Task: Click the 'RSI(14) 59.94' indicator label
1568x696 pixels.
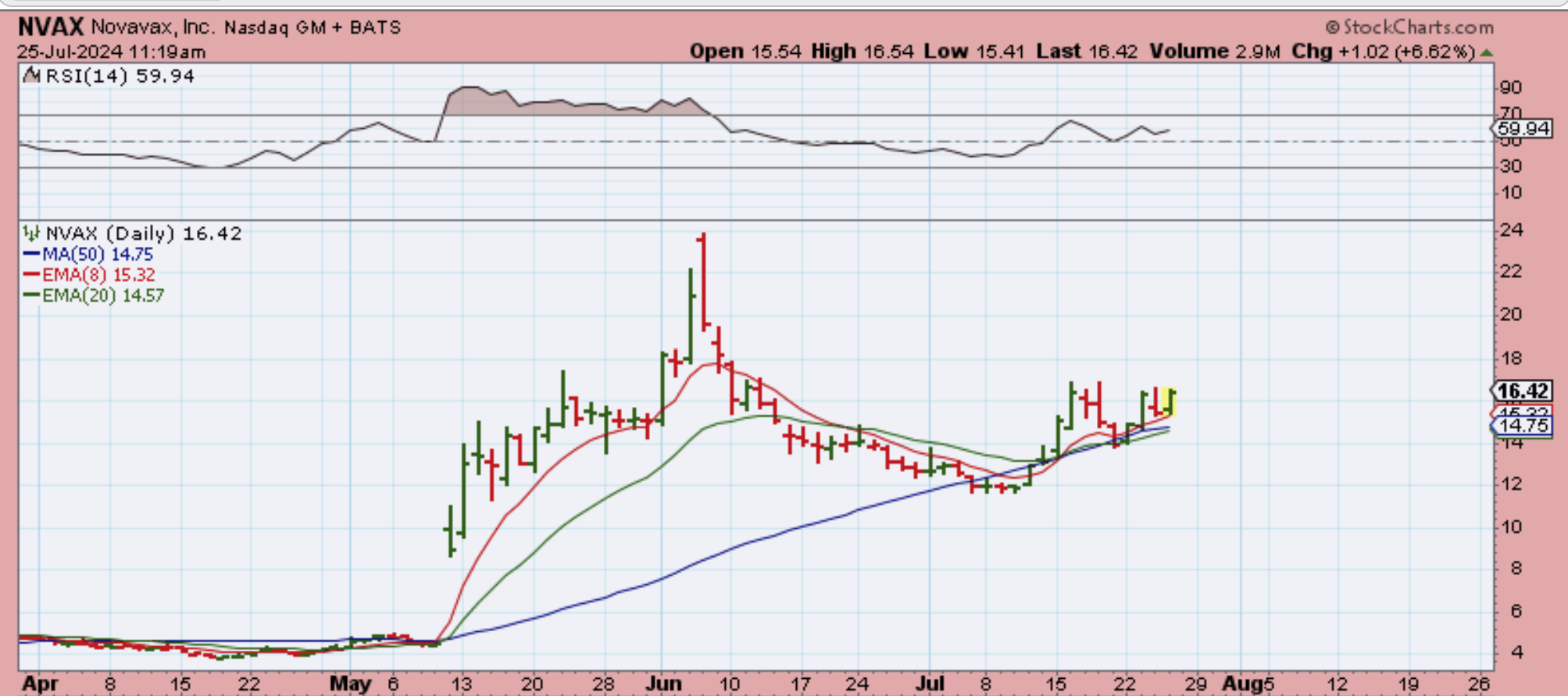Action: [120, 76]
